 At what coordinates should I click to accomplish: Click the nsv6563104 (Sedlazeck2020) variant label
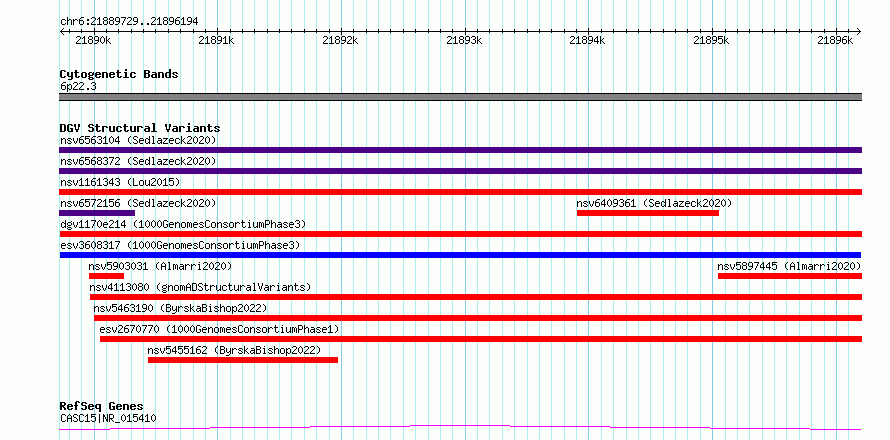click(x=138, y=140)
